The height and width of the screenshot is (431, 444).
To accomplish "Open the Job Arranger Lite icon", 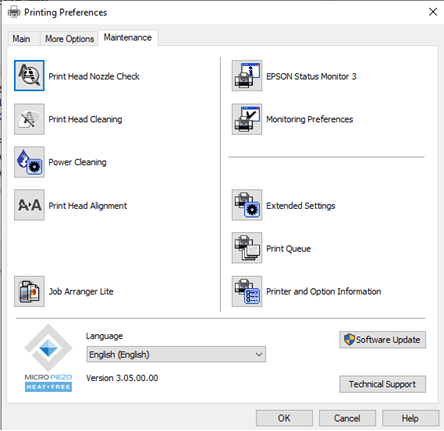I will point(29,291).
